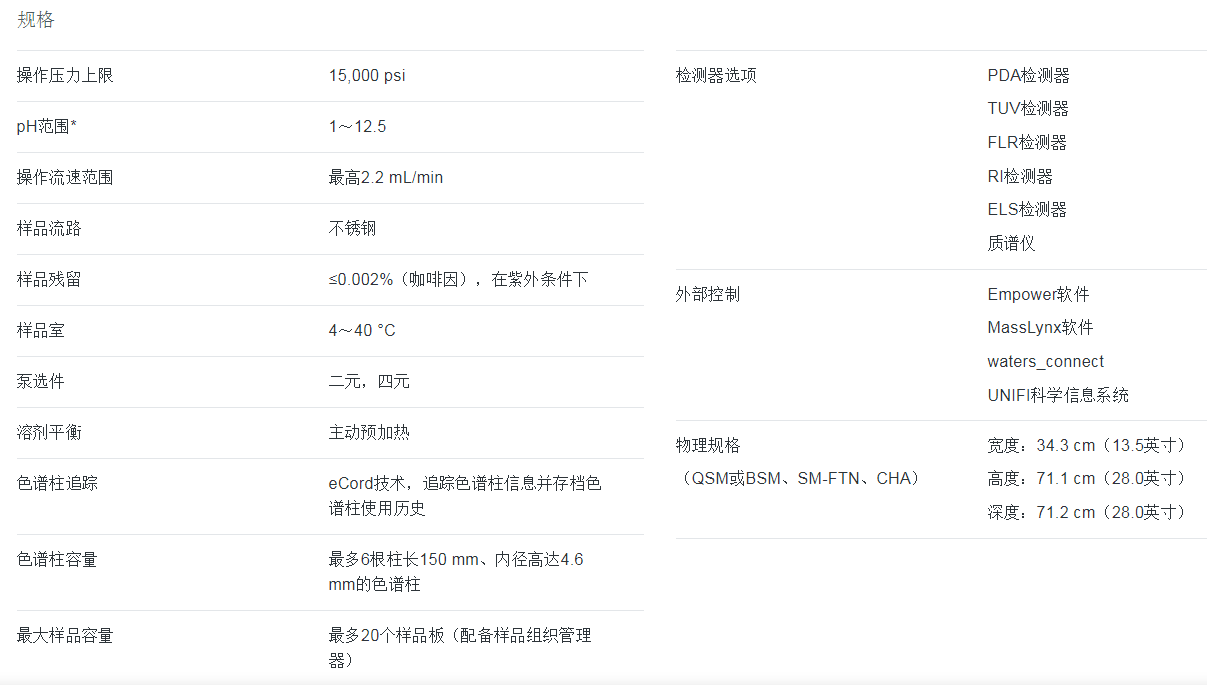Select the FLR检测器 entry
The width and height of the screenshot is (1207, 685).
[x=1027, y=143]
